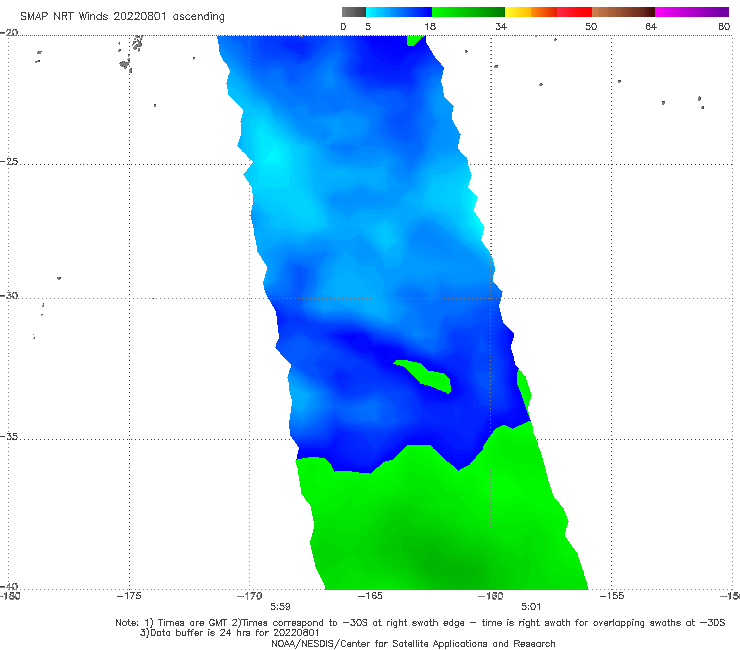
Task: Click the latitude label '-25'
Action: (x=9, y=161)
